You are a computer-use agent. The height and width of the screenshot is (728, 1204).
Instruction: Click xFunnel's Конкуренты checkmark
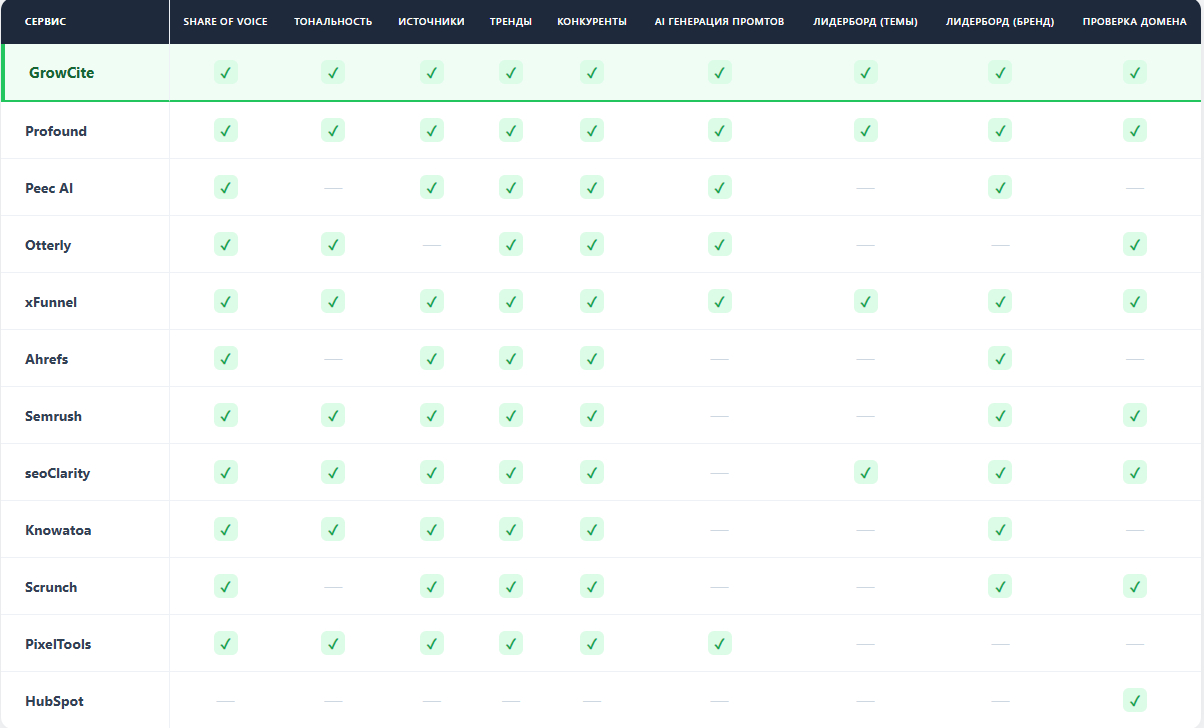click(x=592, y=301)
